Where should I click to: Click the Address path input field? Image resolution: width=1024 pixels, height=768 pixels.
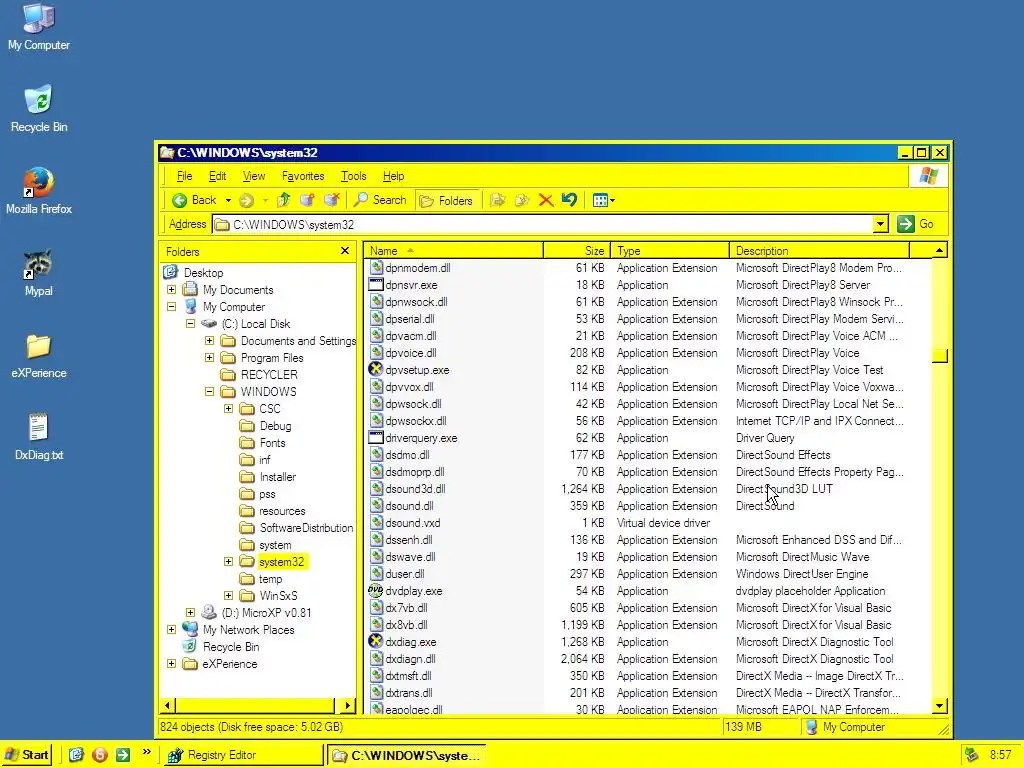[543, 224]
